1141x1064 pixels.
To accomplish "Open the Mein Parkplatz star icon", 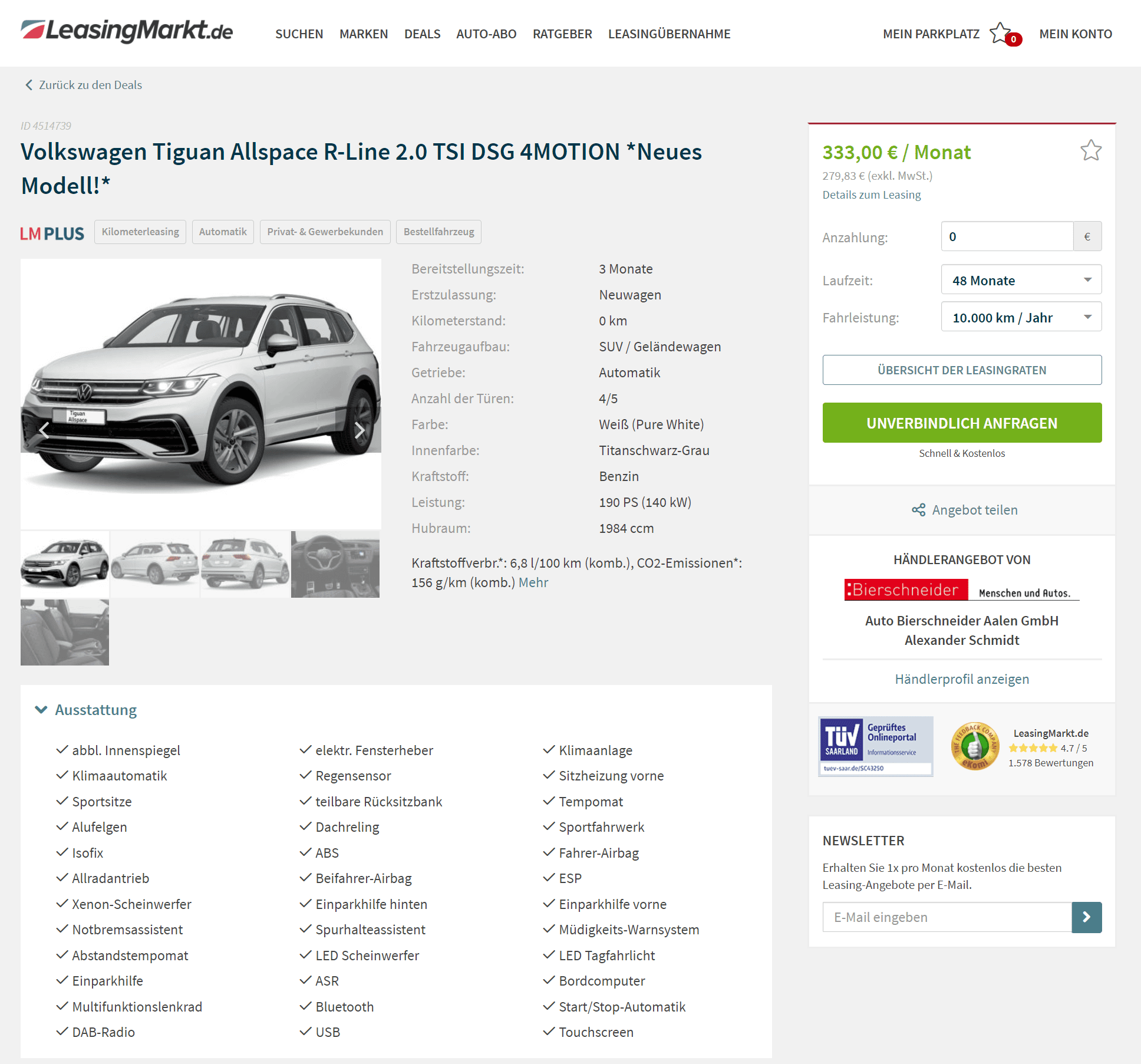I will click(x=1001, y=34).
